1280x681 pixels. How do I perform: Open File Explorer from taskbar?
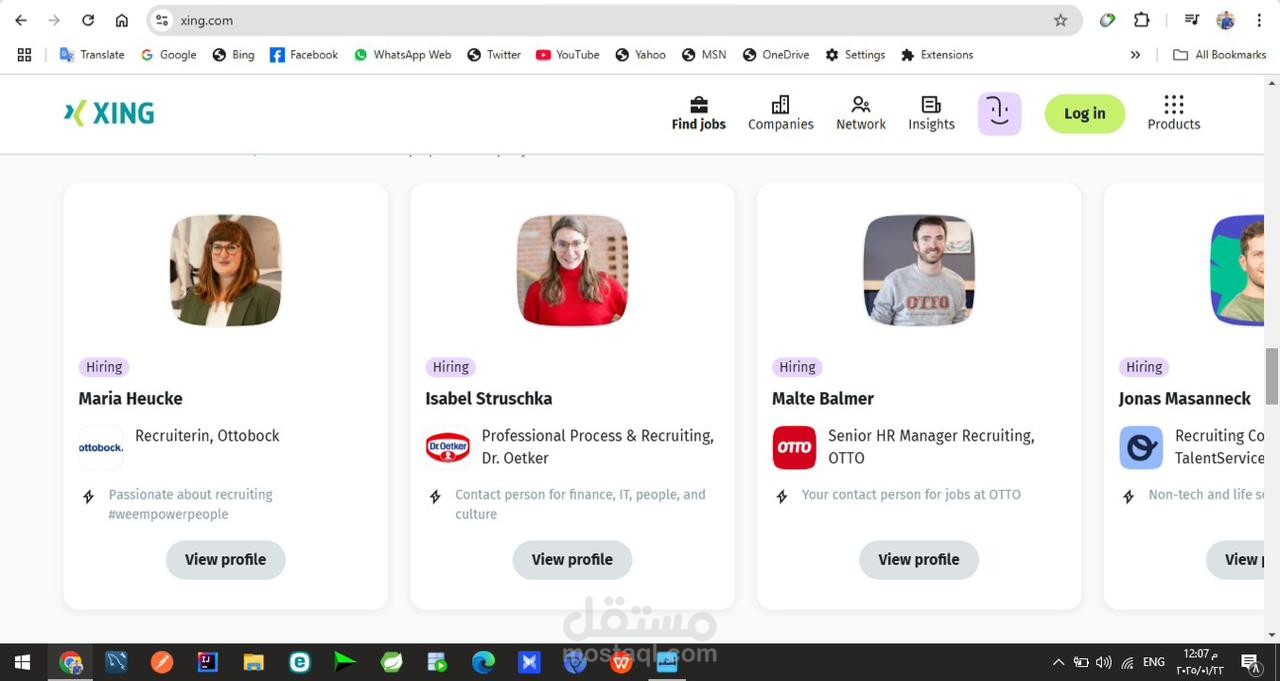254,662
